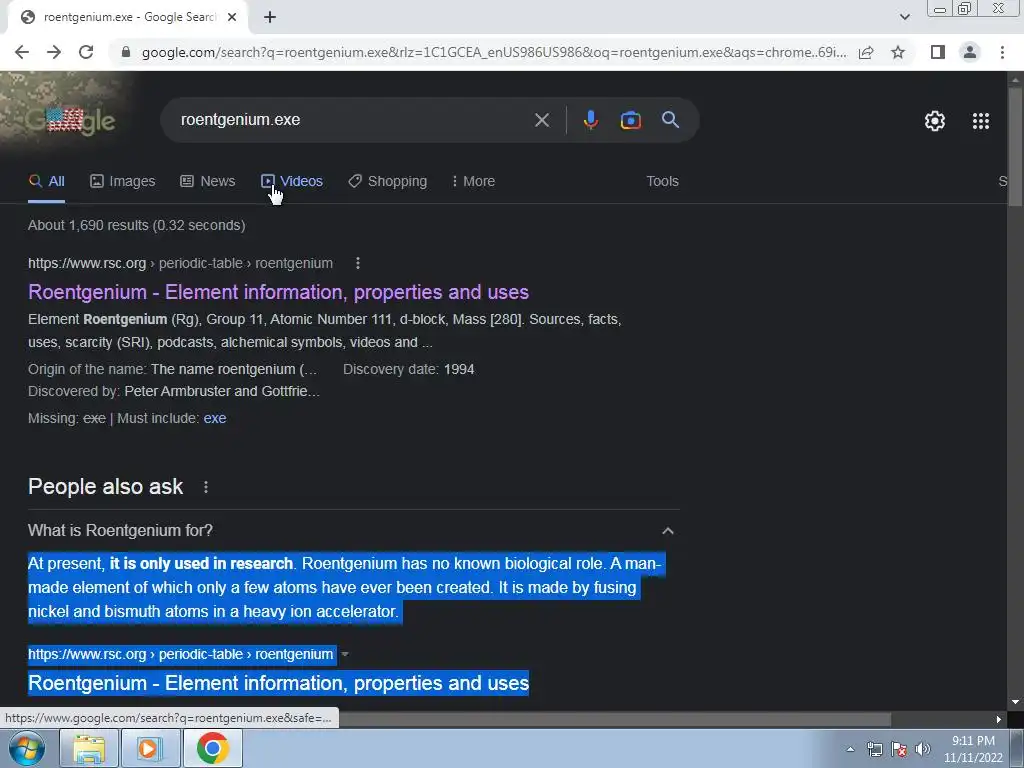The height and width of the screenshot is (768, 1024).
Task: Open the More search categories menu
Action: 473,181
